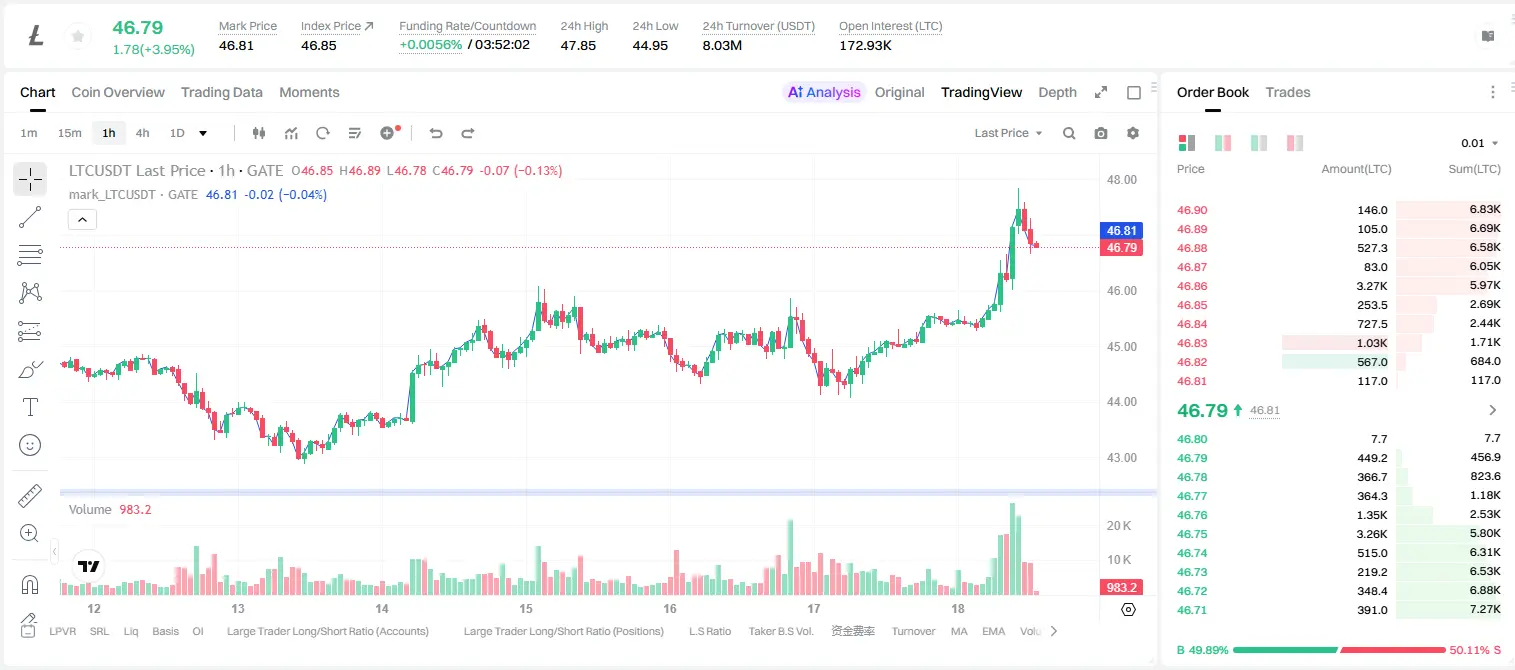Switch chart to Depth view
This screenshot has width=1515, height=670.
tap(1057, 92)
